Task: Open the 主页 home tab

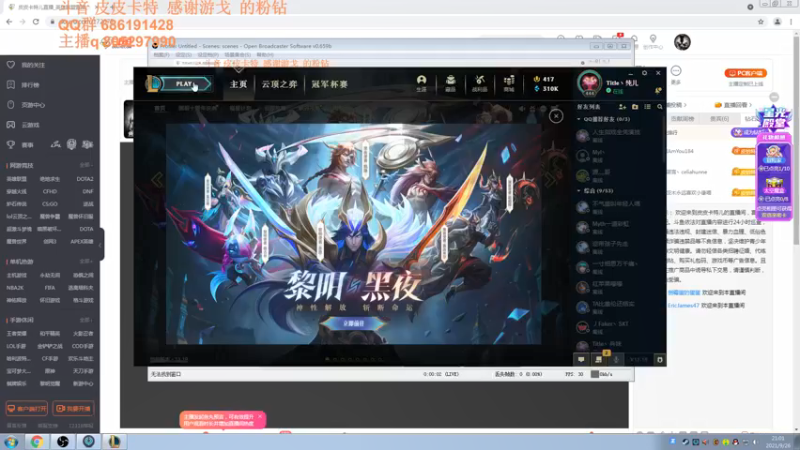Action: [x=238, y=84]
